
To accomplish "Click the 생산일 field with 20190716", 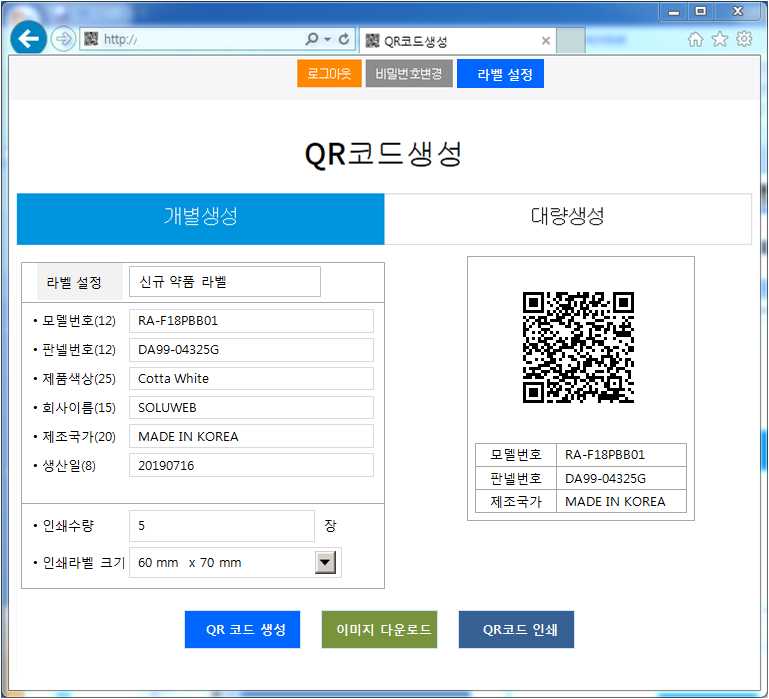I will coord(251,466).
